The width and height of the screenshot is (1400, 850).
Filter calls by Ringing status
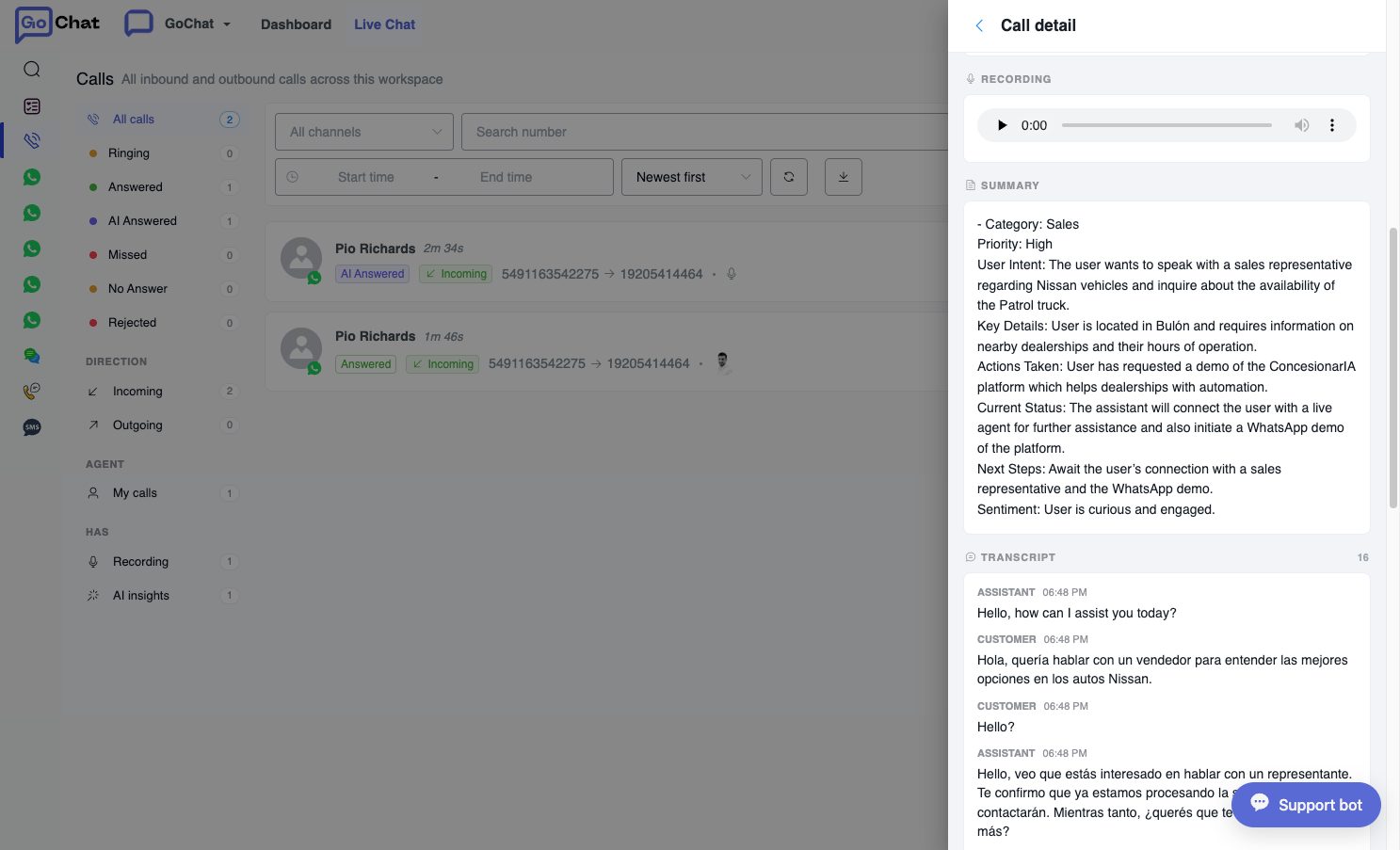(x=162, y=153)
